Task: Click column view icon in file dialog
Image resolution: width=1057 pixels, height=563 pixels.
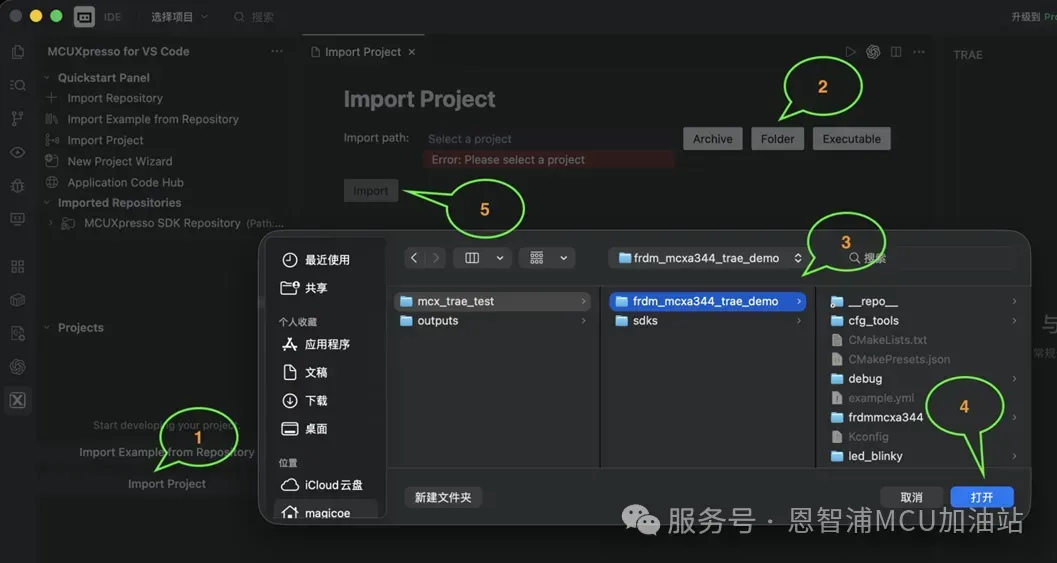Action: (472, 258)
